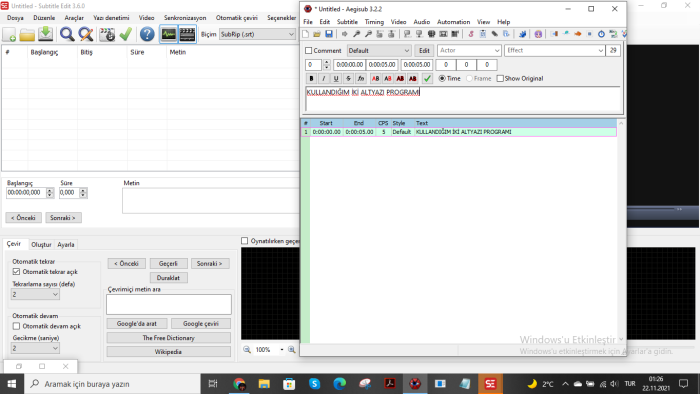Click the Aegisub save subtitles icon
Screen dimensions: 700x394
329,34
